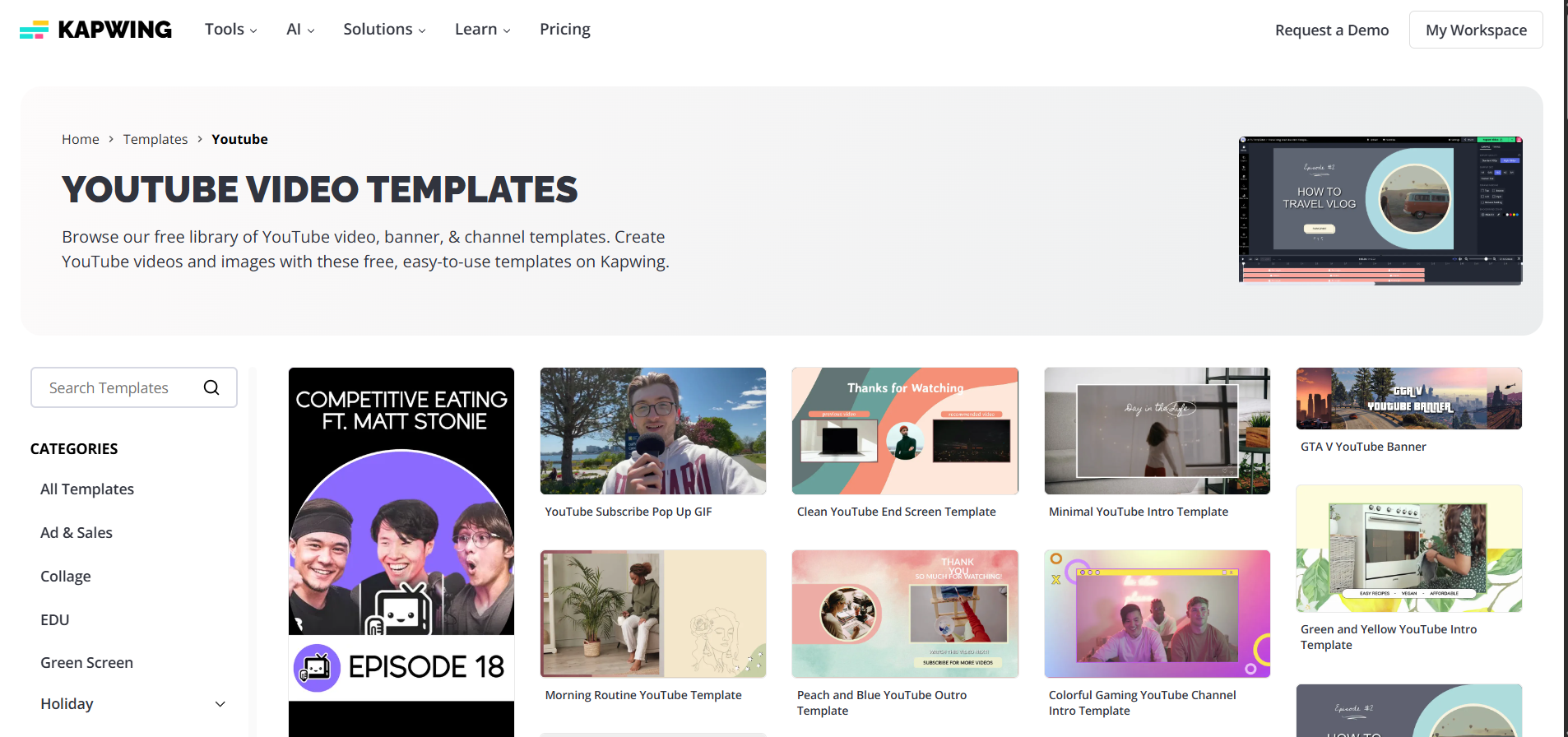Choose the EDU category
Image resolution: width=1568 pixels, height=737 pixels.
55,620
